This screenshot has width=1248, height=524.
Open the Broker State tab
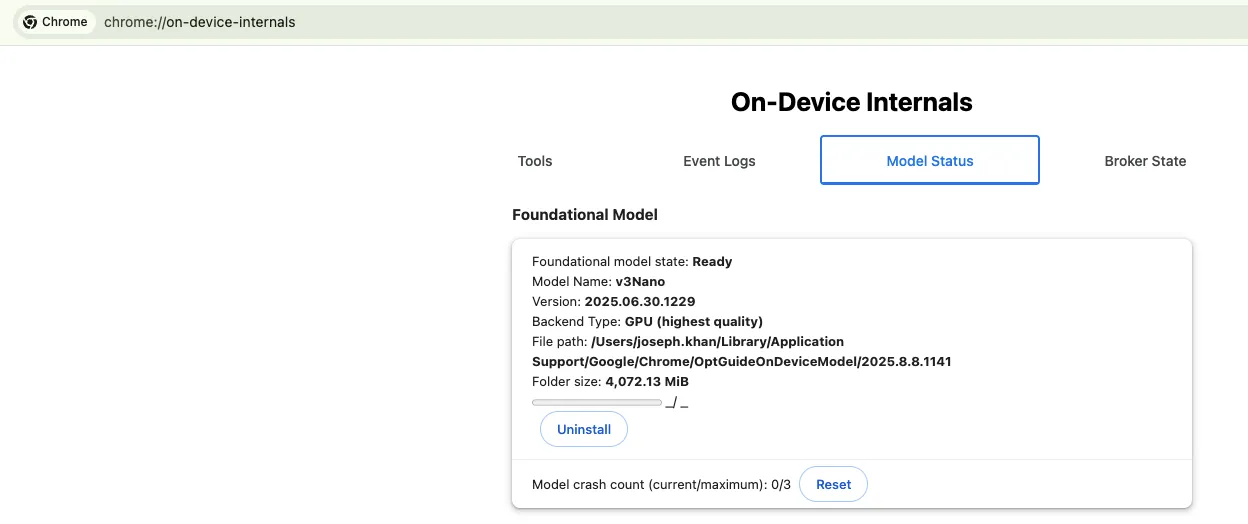click(x=1145, y=161)
